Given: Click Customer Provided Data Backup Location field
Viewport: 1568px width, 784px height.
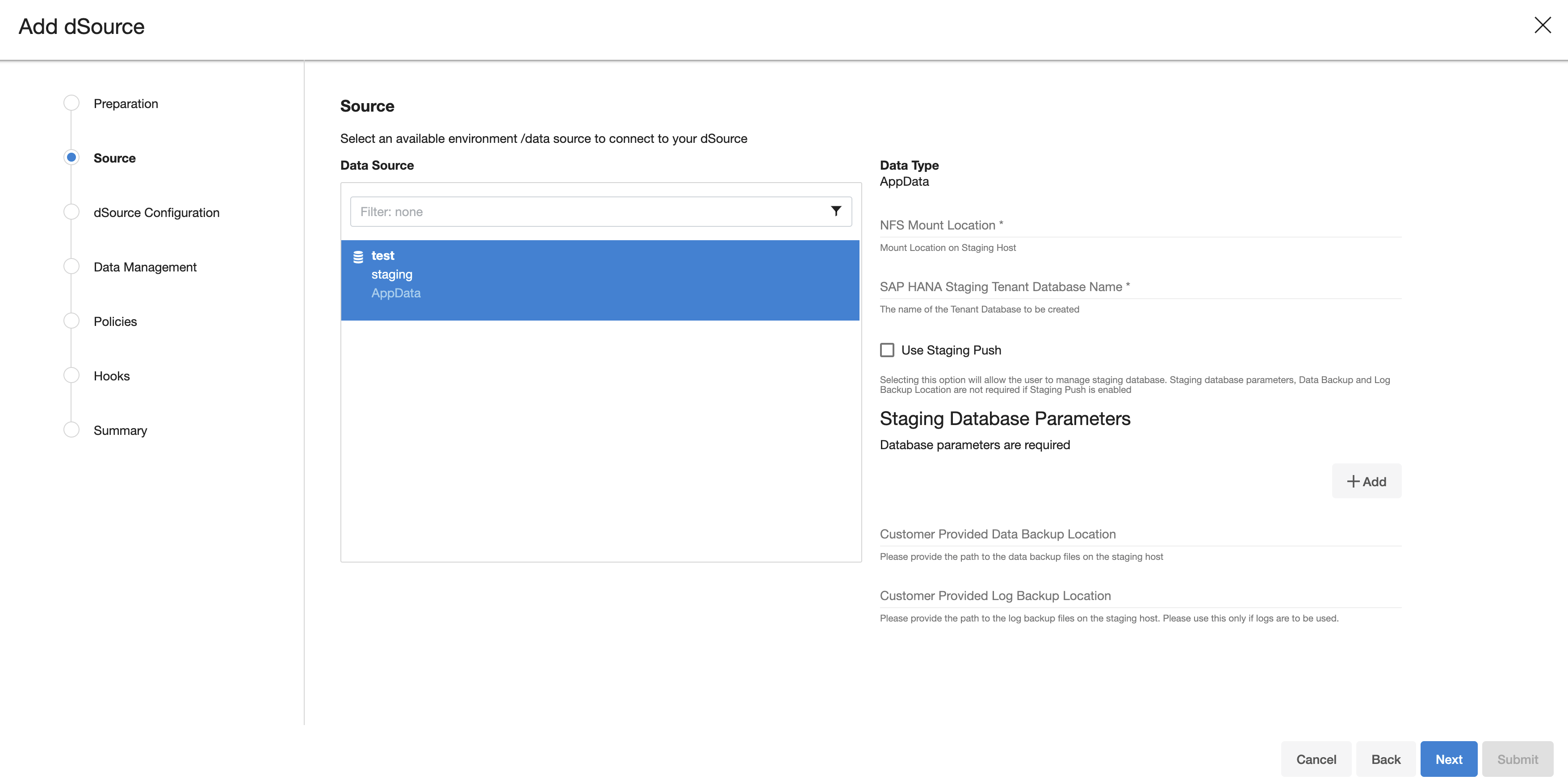Looking at the screenshot, I should tap(1140, 534).
